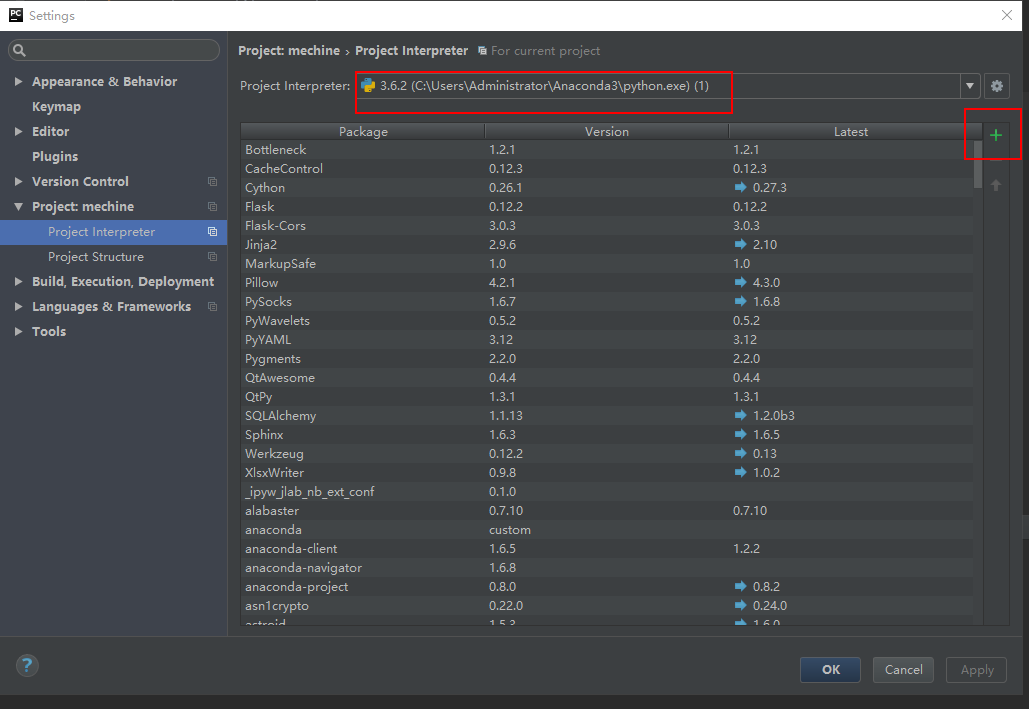Click the OK button
This screenshot has height=709, width=1029.
click(x=830, y=670)
